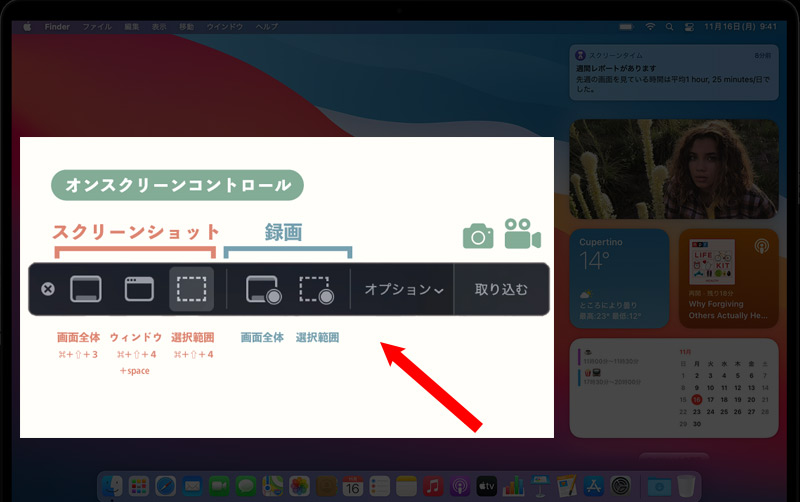Open App Store from the Dock

click(593, 486)
